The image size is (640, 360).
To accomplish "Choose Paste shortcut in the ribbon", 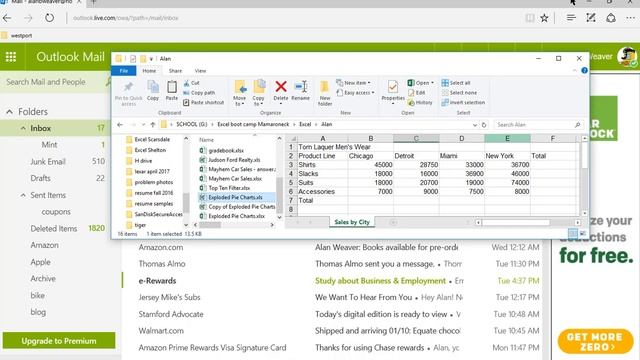I will click(204, 102).
